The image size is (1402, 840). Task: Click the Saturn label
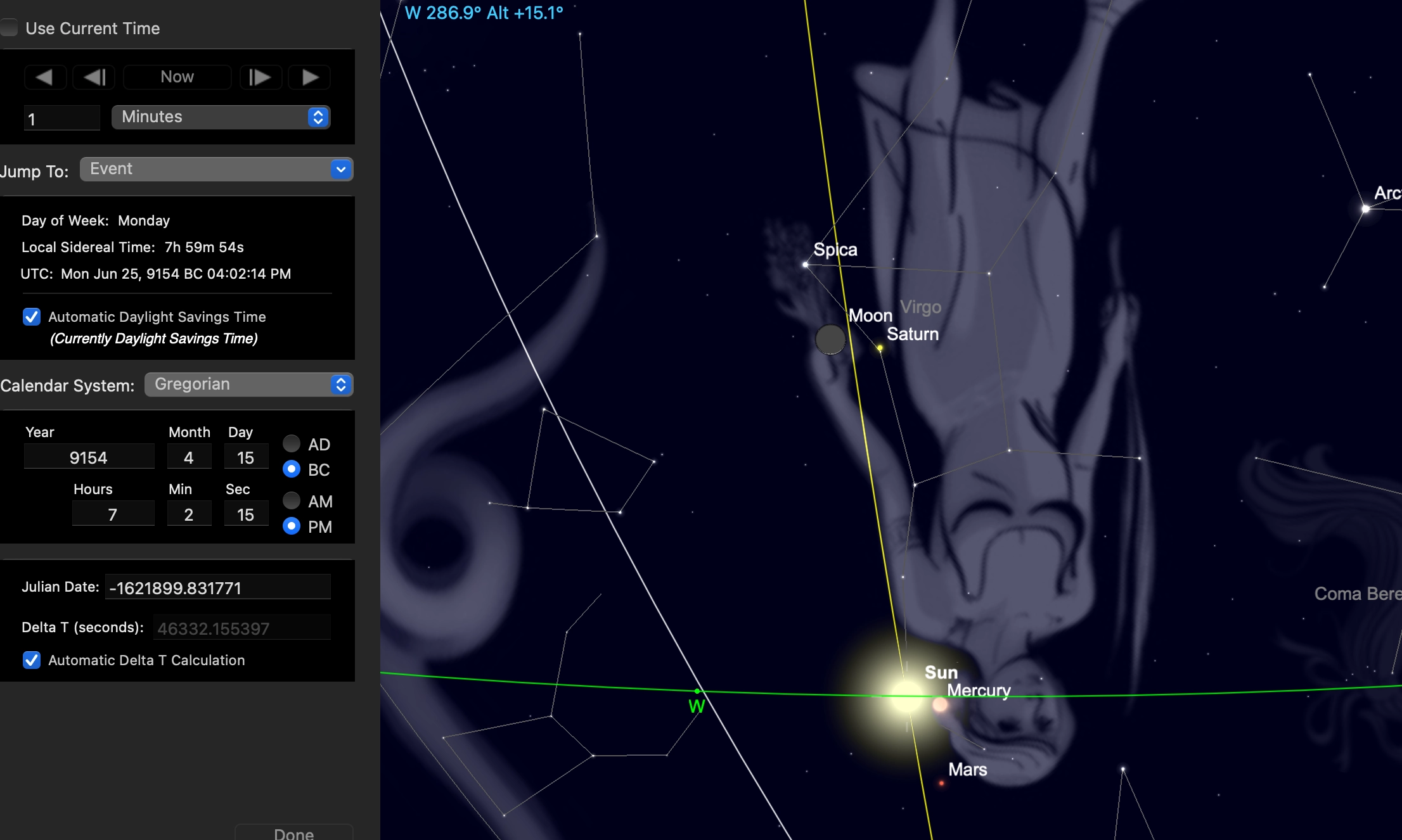[x=913, y=334]
